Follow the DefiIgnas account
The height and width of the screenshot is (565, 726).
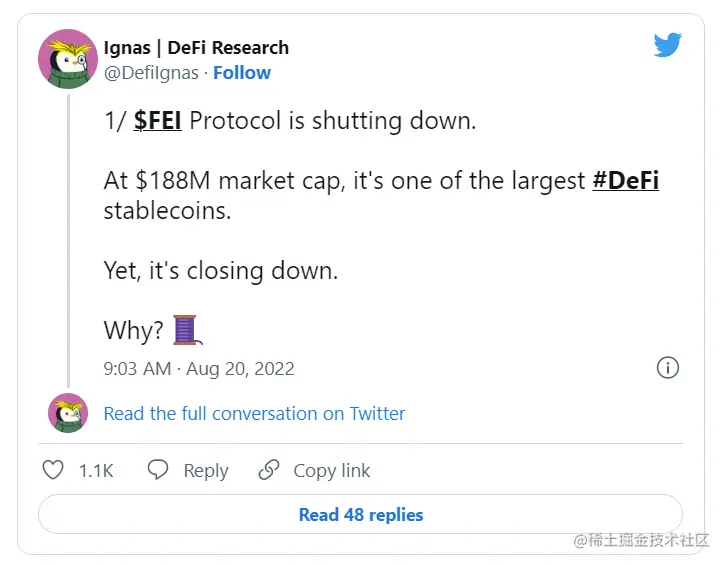tap(241, 73)
